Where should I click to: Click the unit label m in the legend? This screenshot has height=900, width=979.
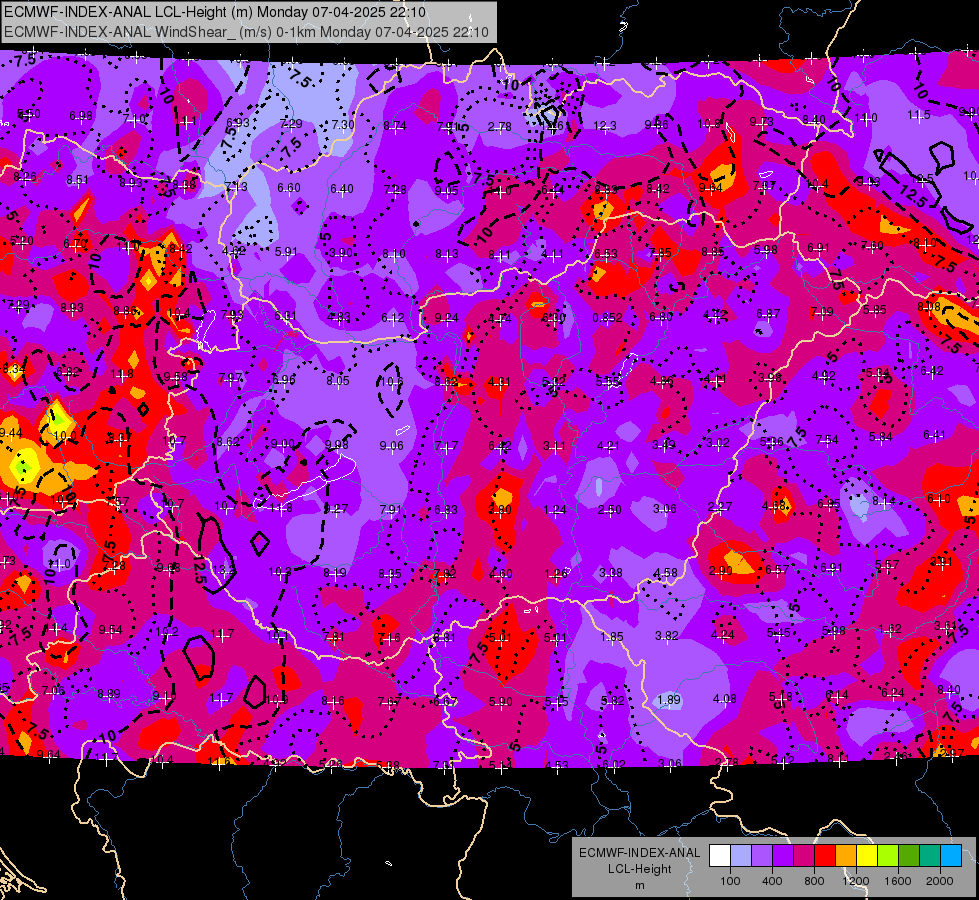639,886
